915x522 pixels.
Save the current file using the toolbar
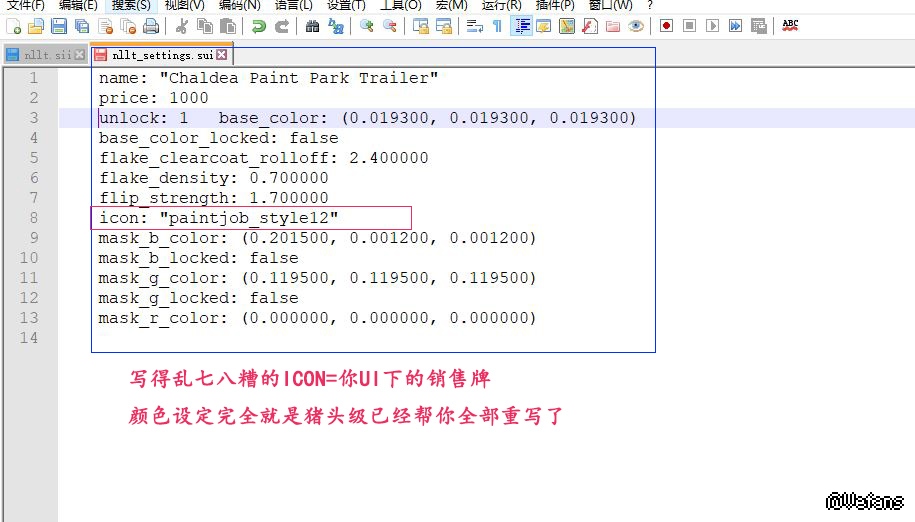(x=59, y=26)
